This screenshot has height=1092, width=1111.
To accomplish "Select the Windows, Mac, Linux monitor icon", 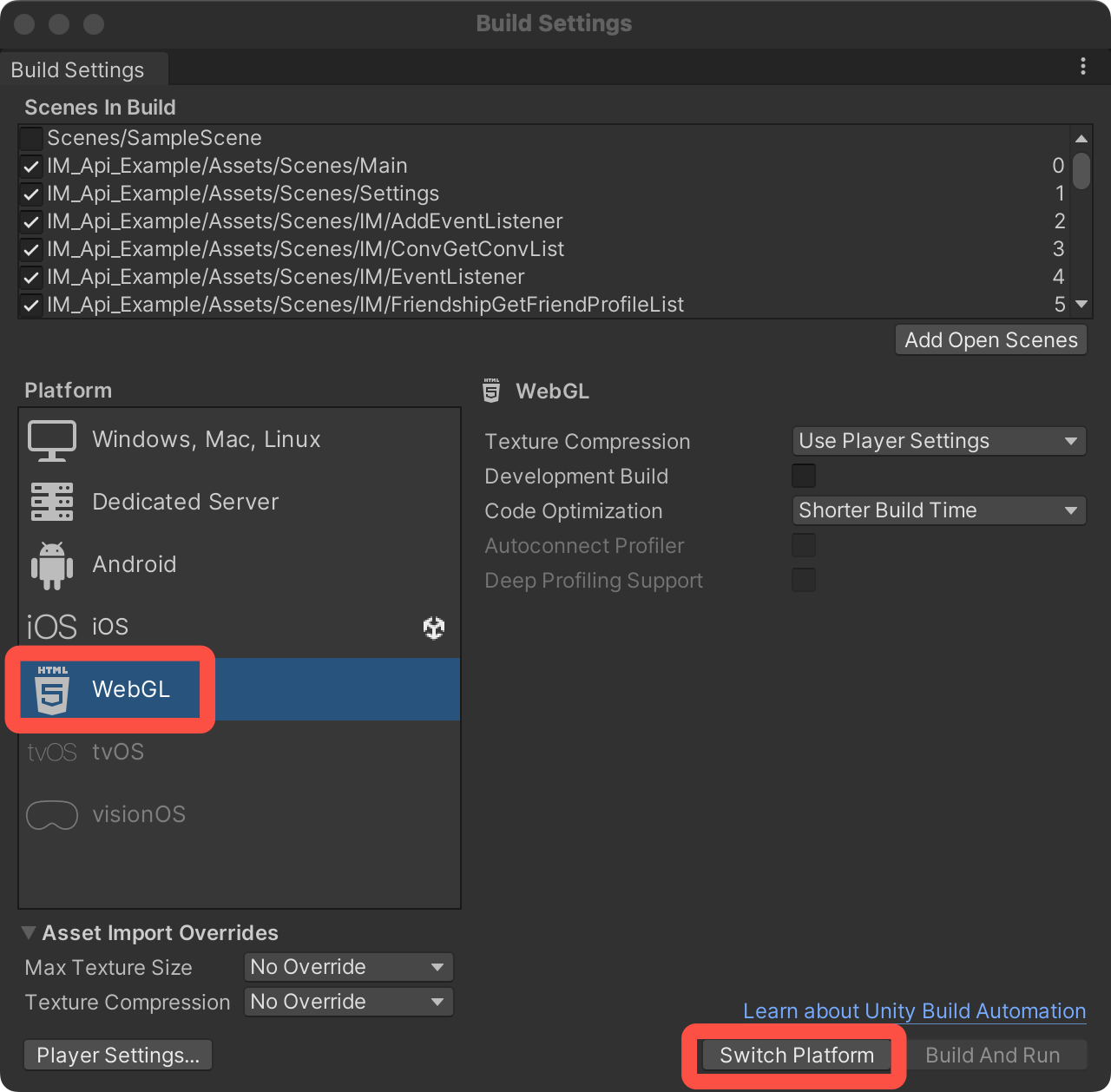I will click(x=52, y=440).
